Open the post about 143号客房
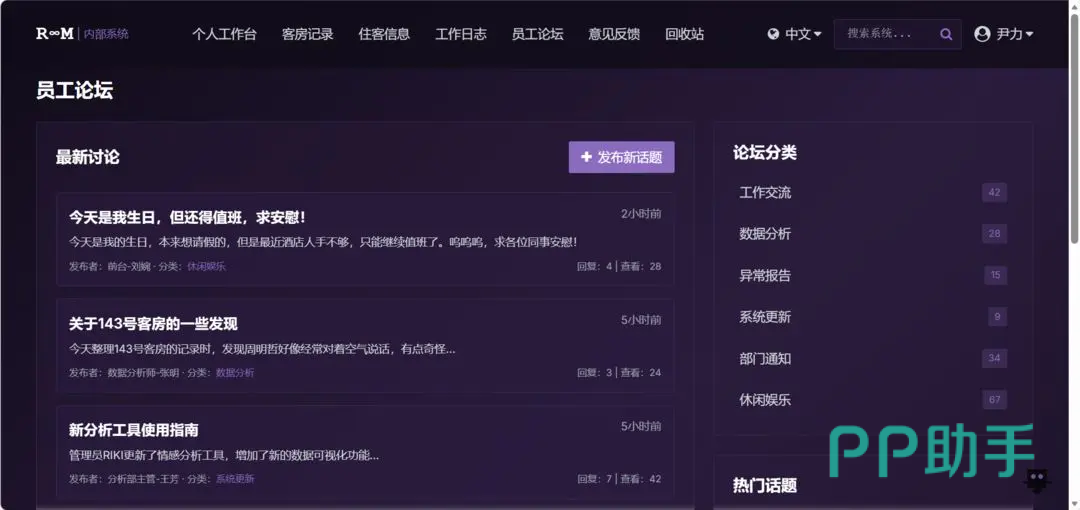Screen dimensions: 1080x510 click(153, 324)
